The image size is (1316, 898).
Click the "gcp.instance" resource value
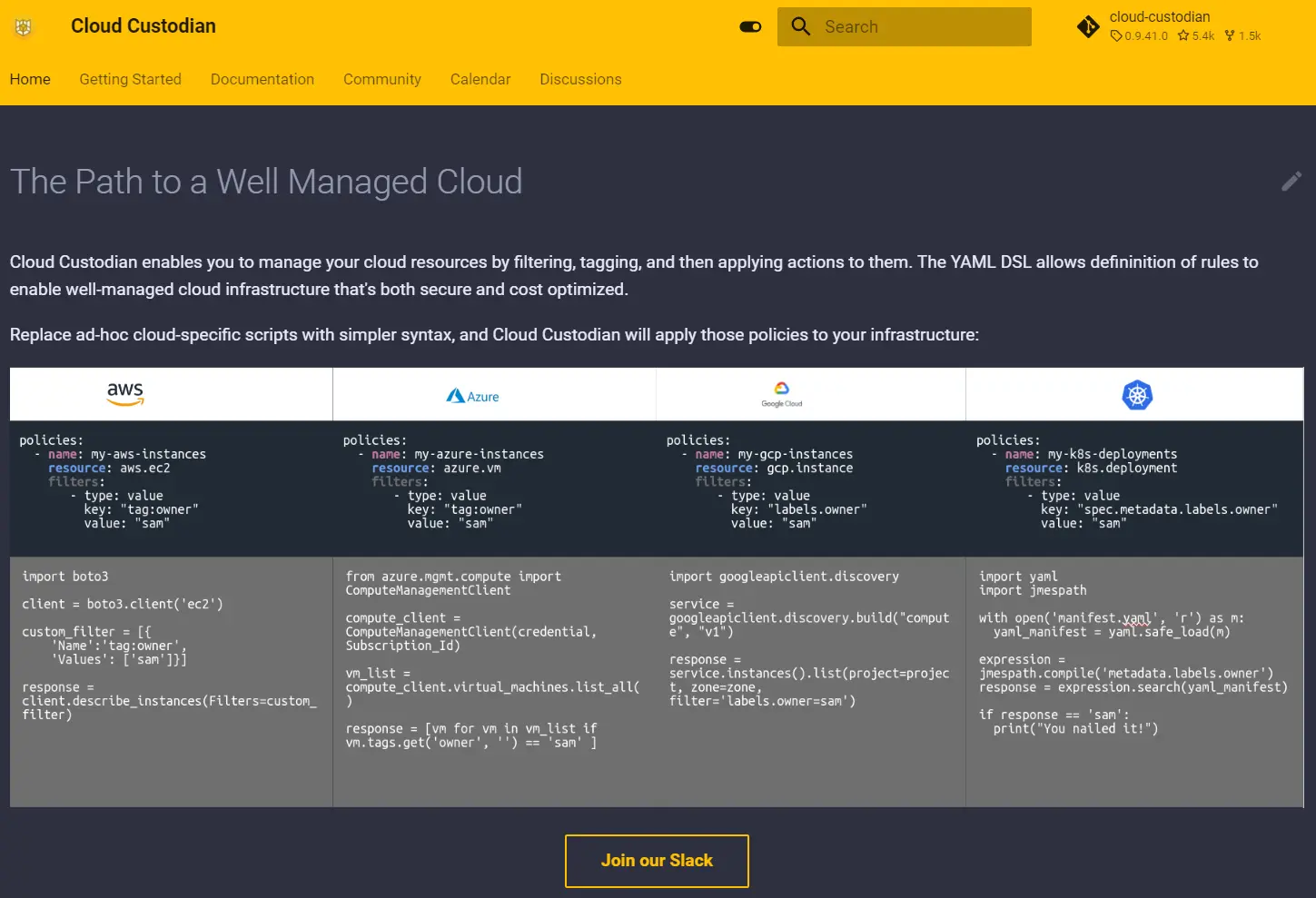pos(810,469)
